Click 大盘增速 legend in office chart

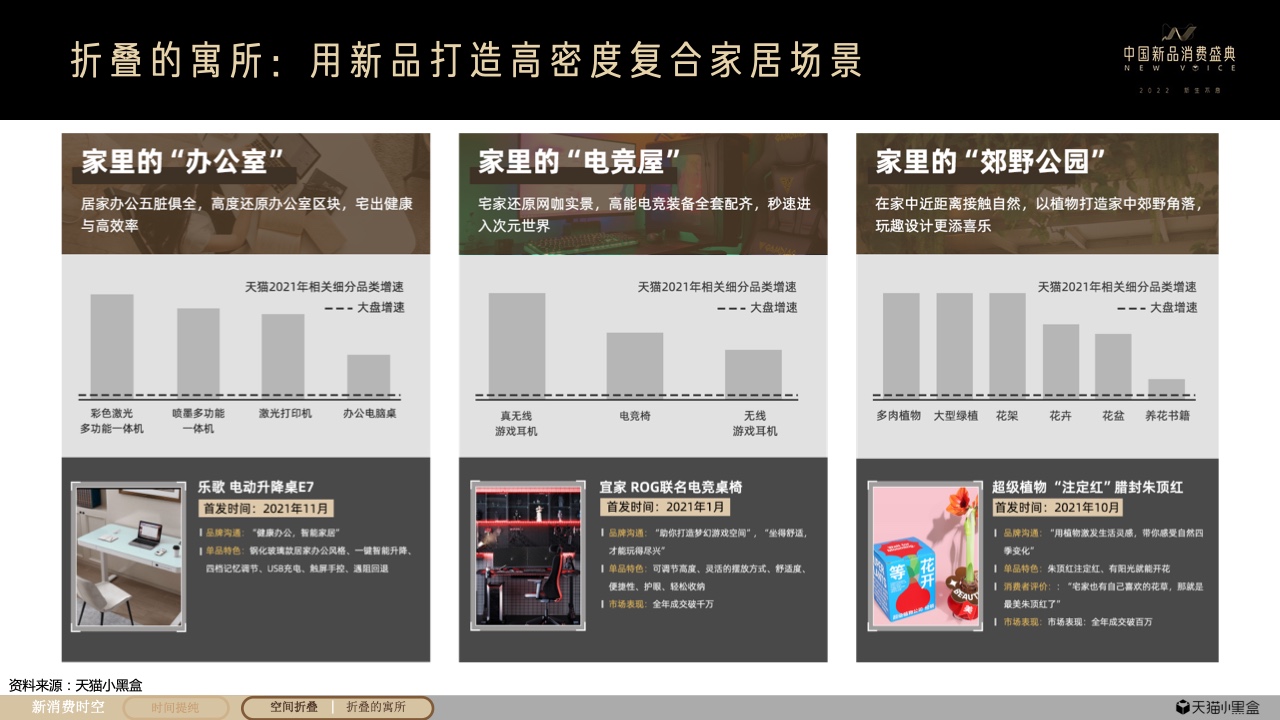pos(365,308)
